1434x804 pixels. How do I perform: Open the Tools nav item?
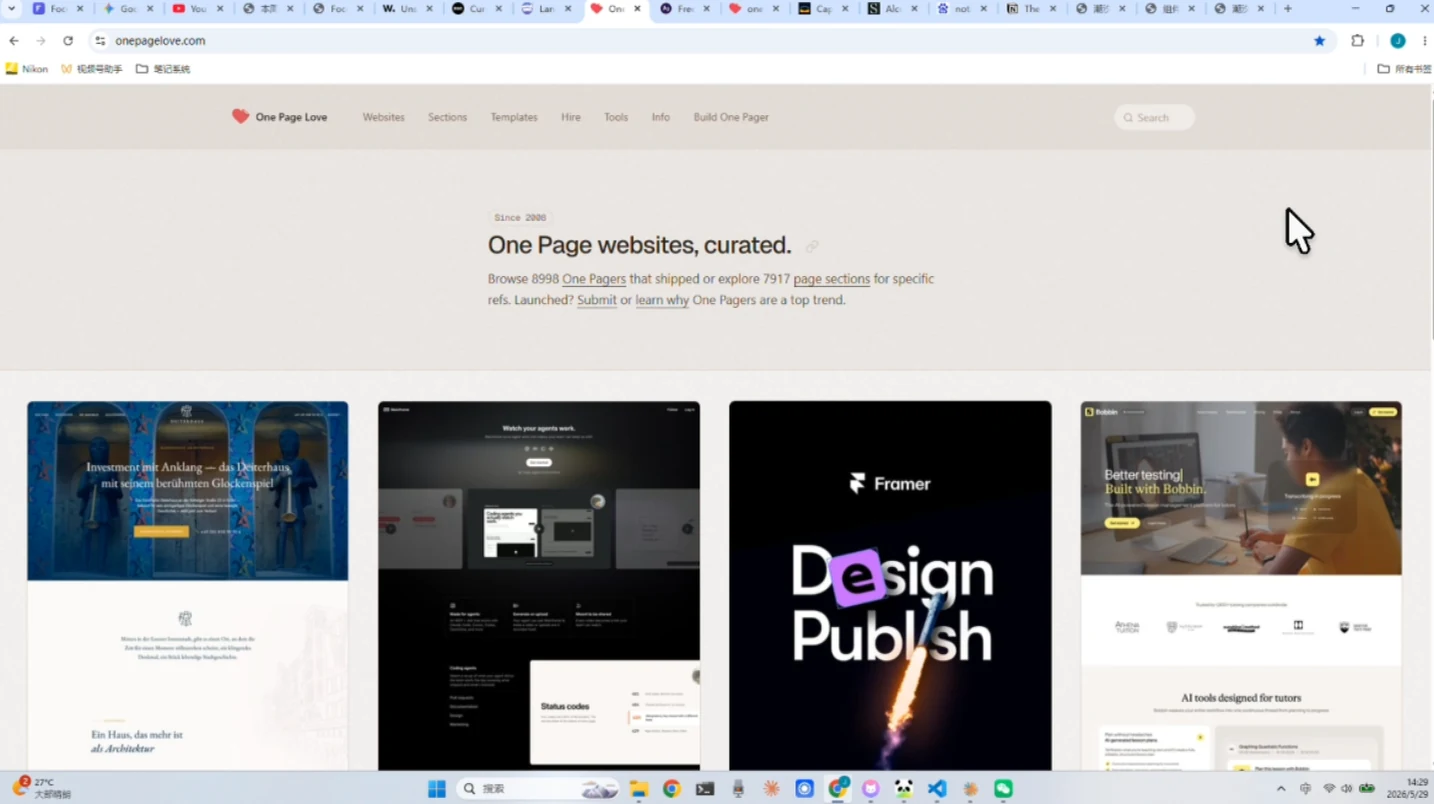tap(616, 117)
